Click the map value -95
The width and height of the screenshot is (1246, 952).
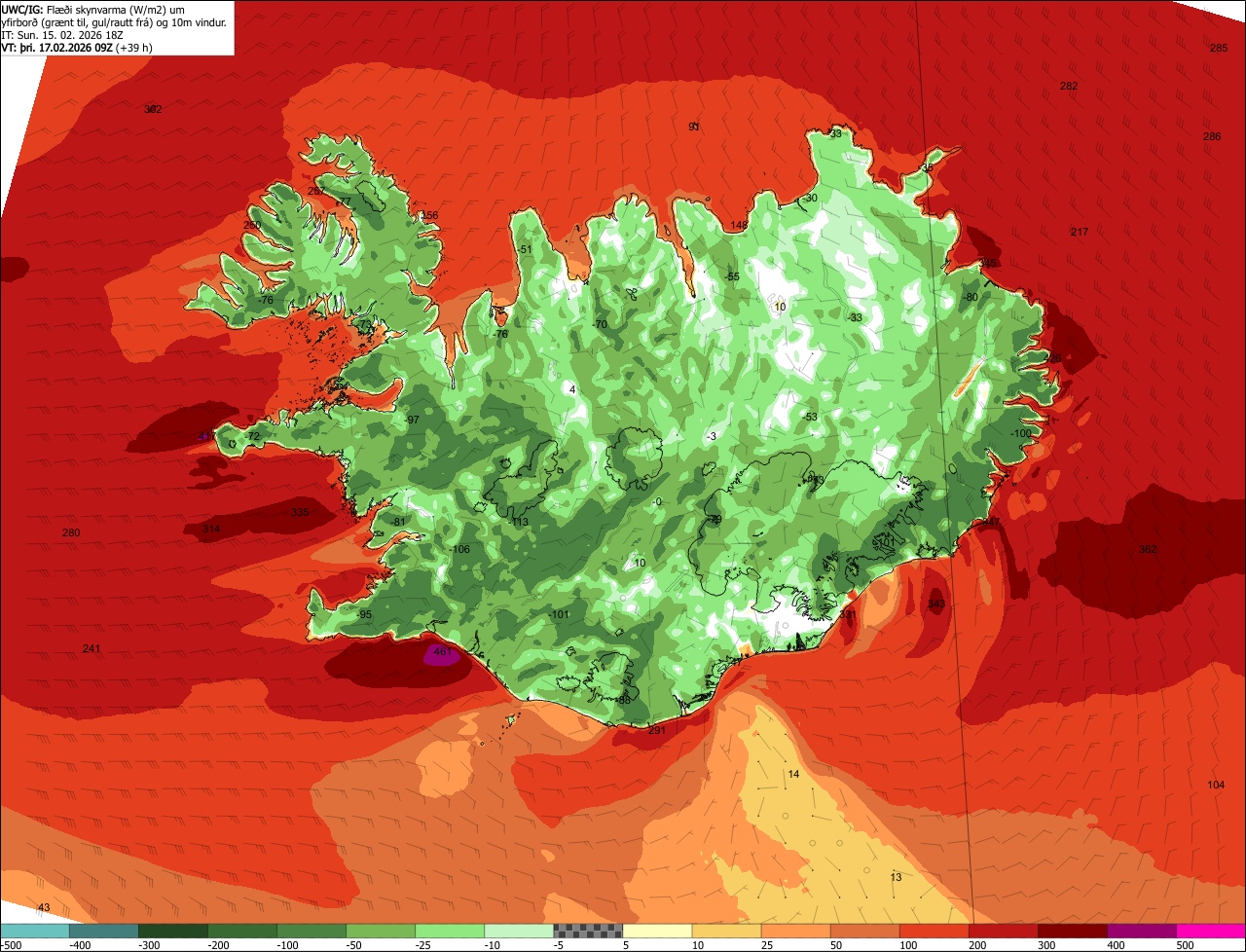click(365, 614)
